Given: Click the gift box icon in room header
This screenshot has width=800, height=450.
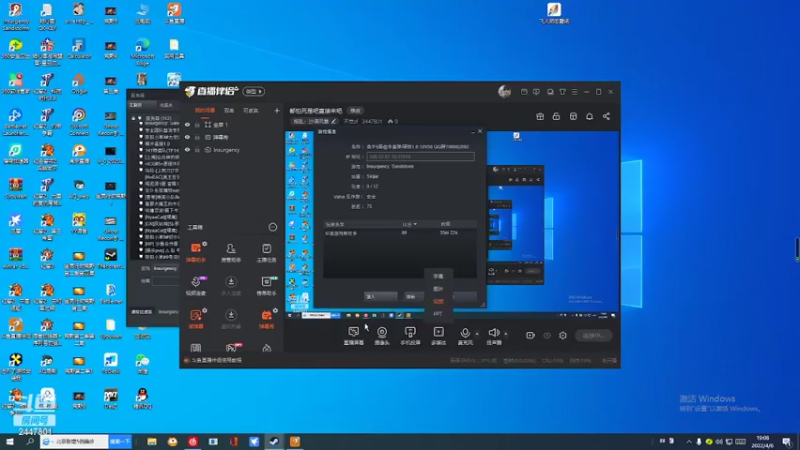Looking at the screenshot, I should tap(540, 116).
